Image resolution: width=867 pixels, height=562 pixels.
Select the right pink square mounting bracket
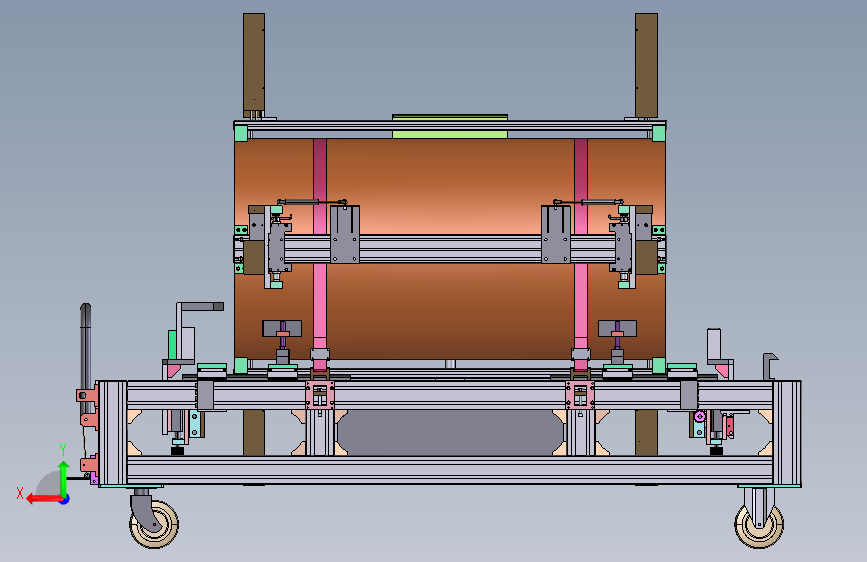(580, 395)
